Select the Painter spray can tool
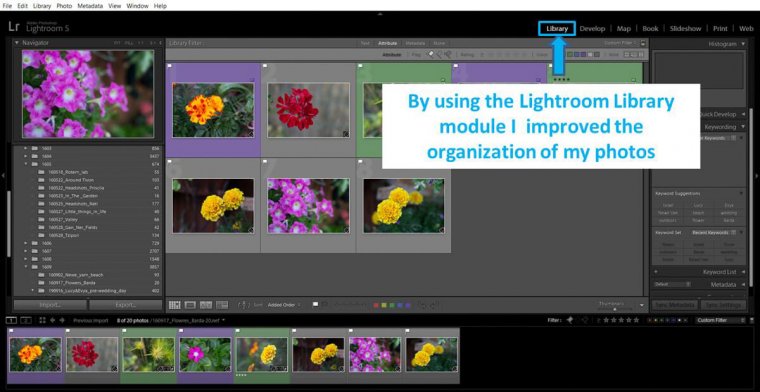The height and width of the screenshot is (392, 760). (x=244, y=305)
